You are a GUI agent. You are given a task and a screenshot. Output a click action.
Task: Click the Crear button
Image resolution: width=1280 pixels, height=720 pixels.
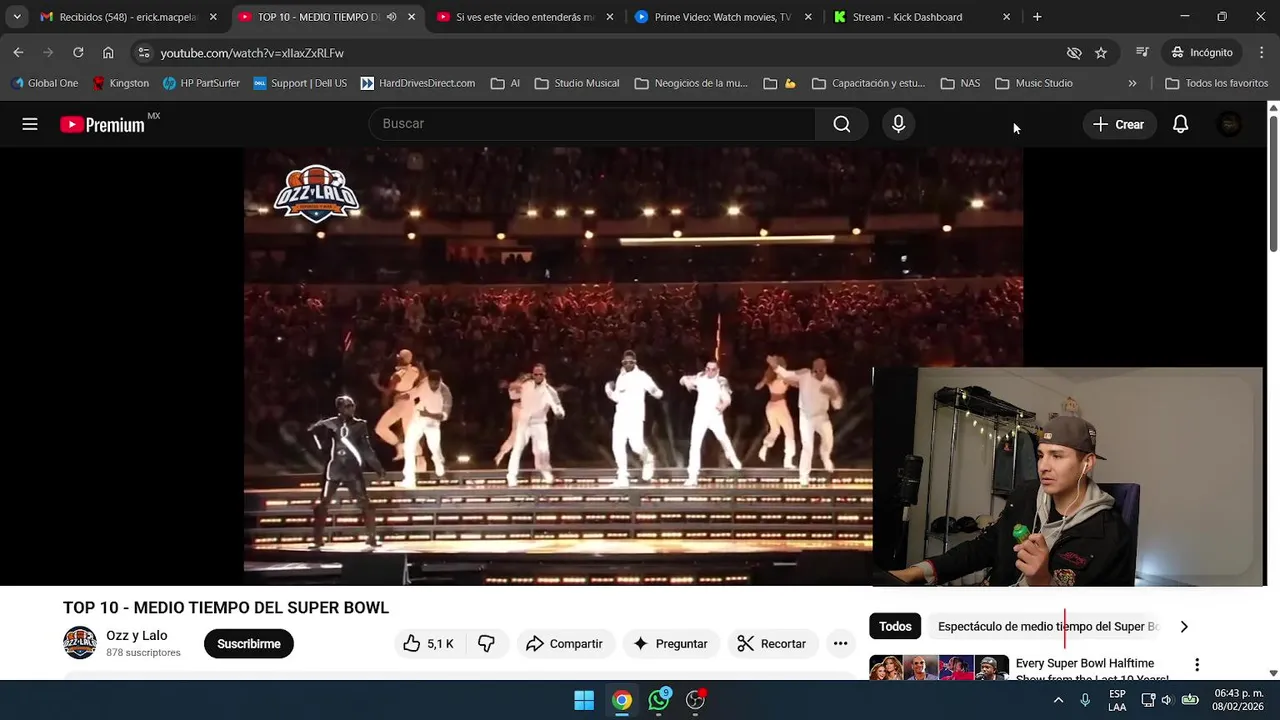click(x=1119, y=124)
